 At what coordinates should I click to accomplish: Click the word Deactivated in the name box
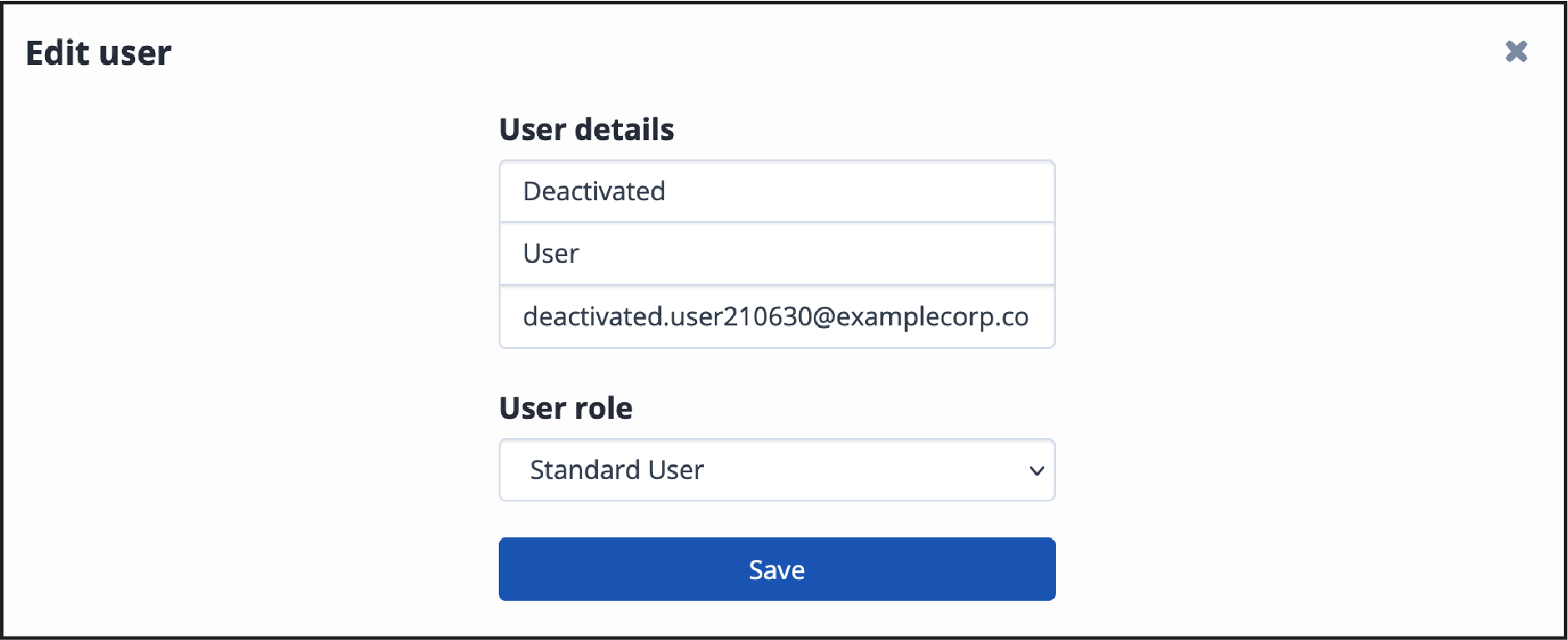point(594,191)
